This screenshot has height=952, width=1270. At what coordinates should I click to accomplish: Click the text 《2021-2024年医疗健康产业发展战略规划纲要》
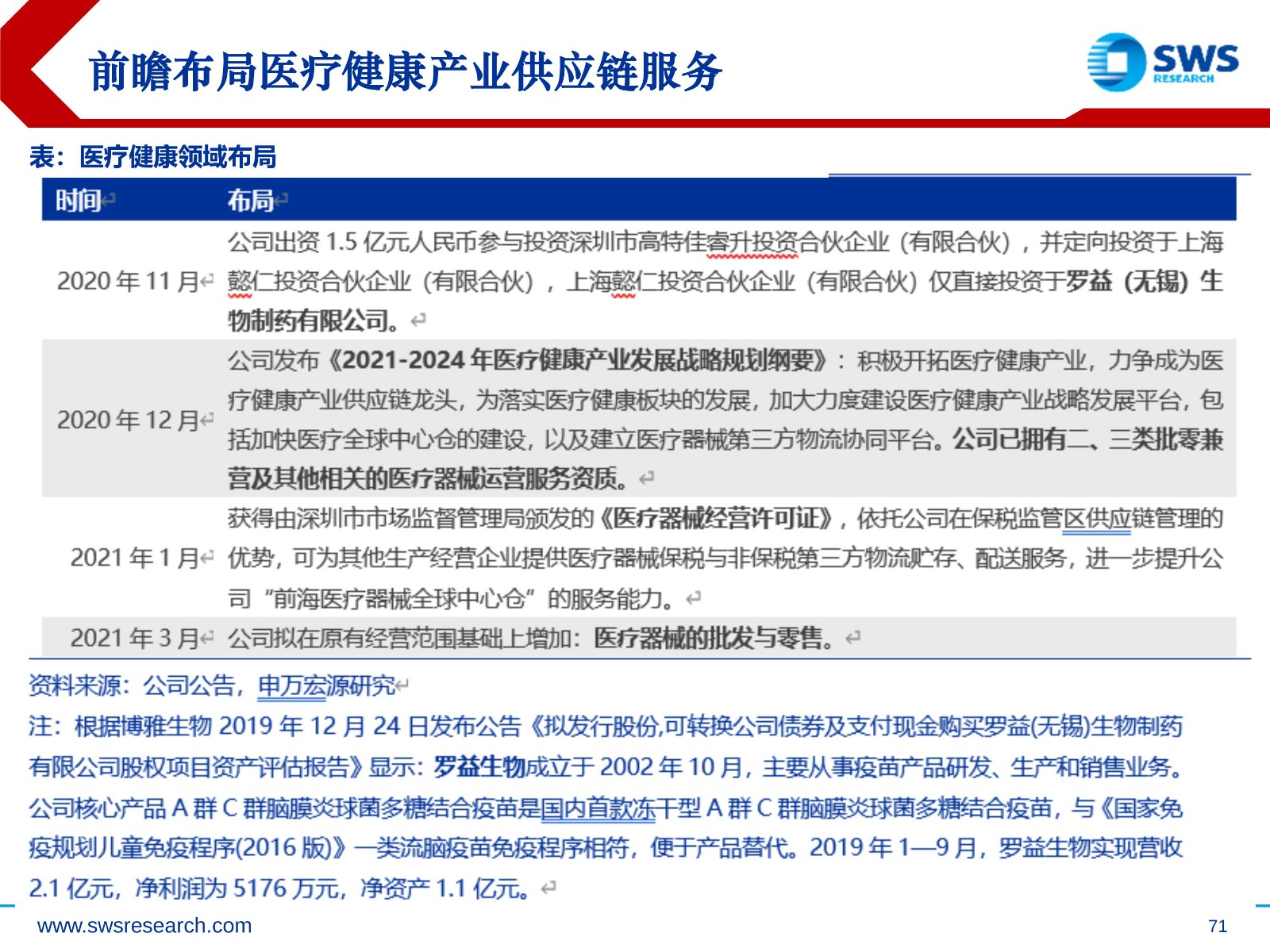[577, 360]
